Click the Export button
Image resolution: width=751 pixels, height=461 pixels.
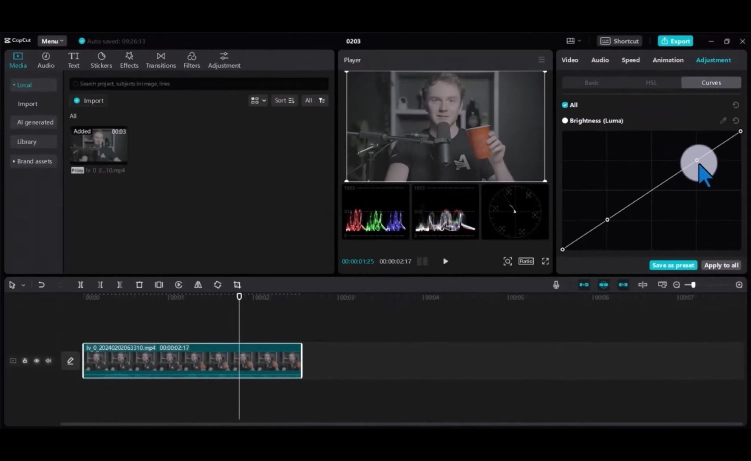click(x=675, y=41)
